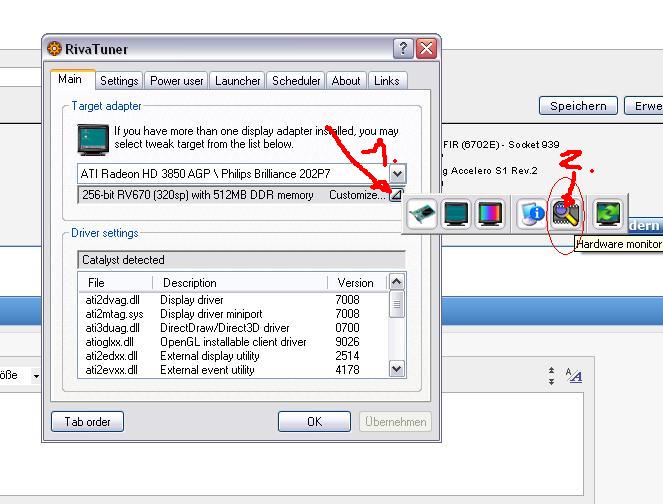Screen dimensions: 663x504
Task: Click the graphics card low-level settings icon
Action: (422, 214)
